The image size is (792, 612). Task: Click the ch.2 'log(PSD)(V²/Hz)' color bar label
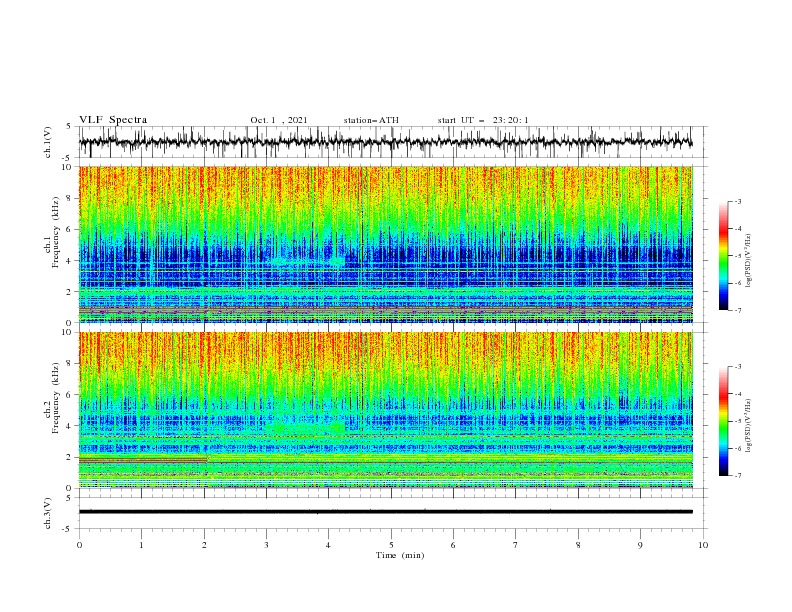(x=749, y=425)
